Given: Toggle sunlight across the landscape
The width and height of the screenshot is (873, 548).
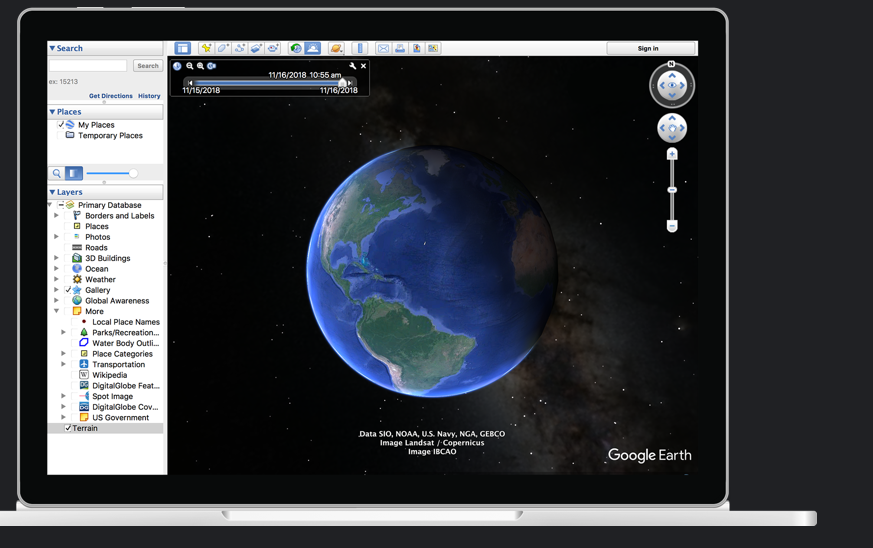Looking at the screenshot, I should coord(312,48).
